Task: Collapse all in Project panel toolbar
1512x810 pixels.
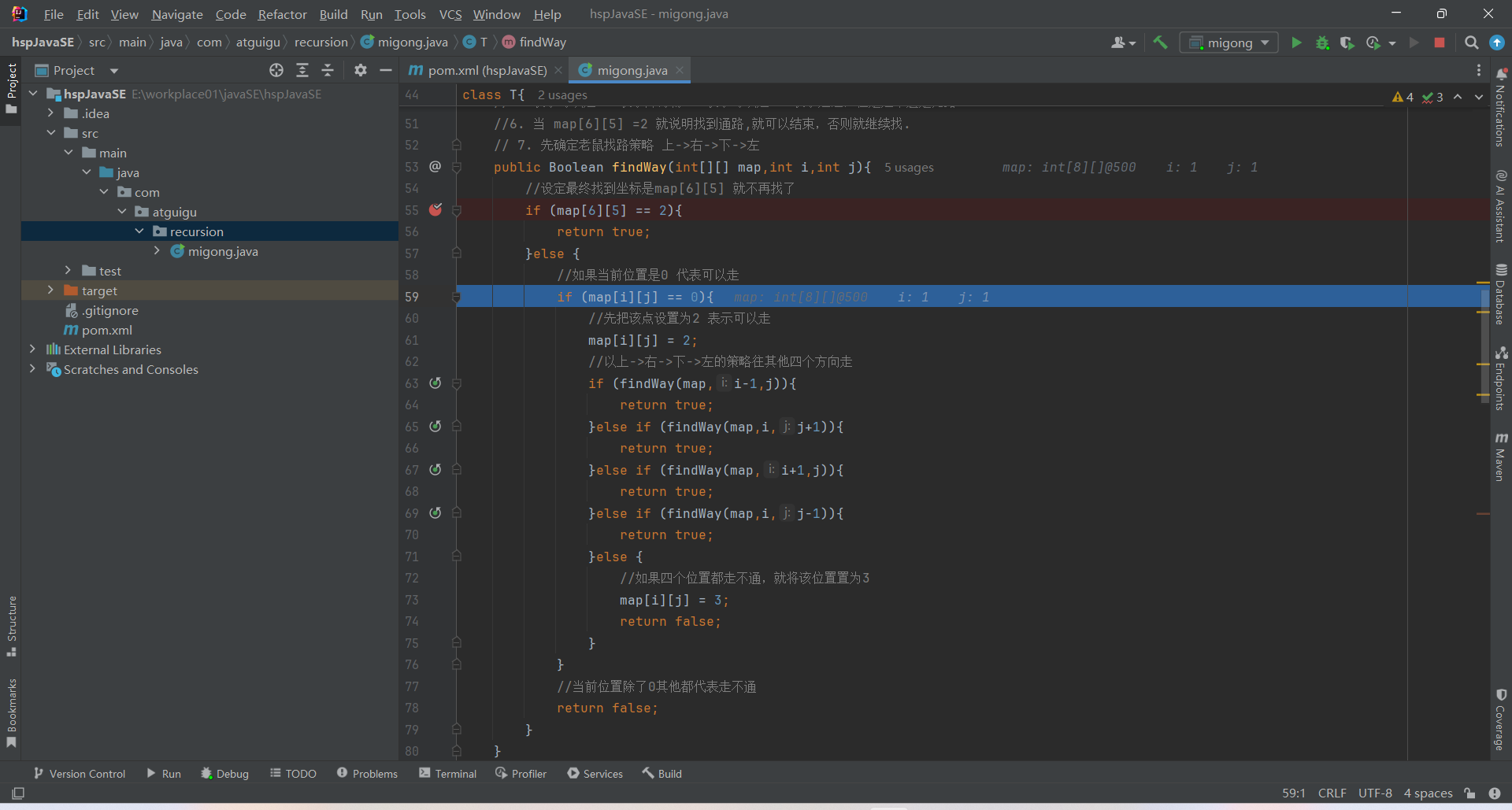Action: 328,70
